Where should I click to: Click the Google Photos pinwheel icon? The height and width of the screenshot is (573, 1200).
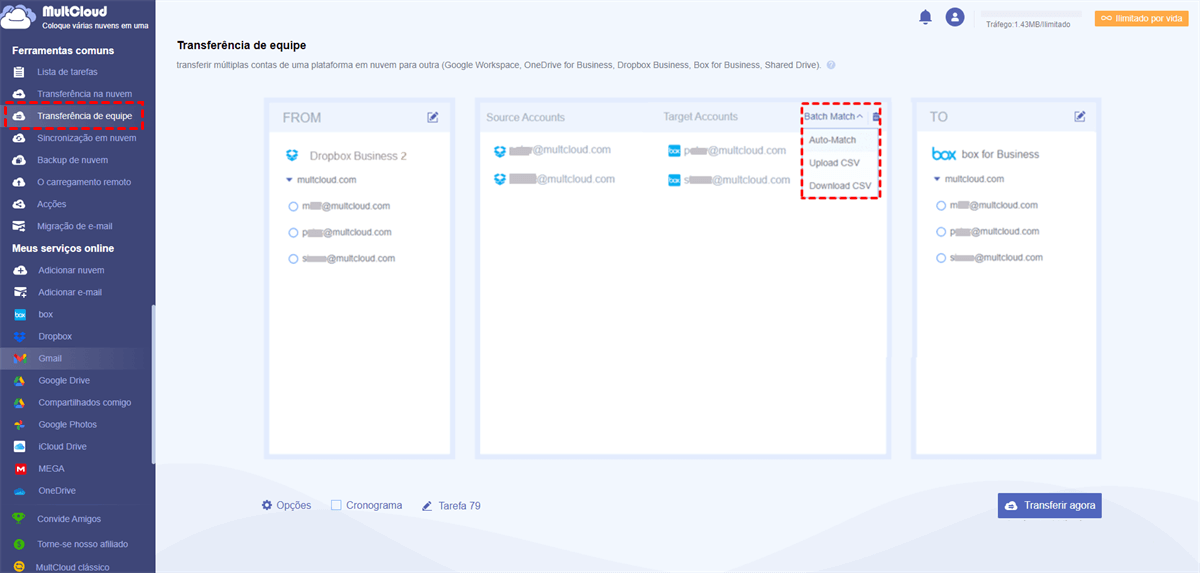click(19, 424)
